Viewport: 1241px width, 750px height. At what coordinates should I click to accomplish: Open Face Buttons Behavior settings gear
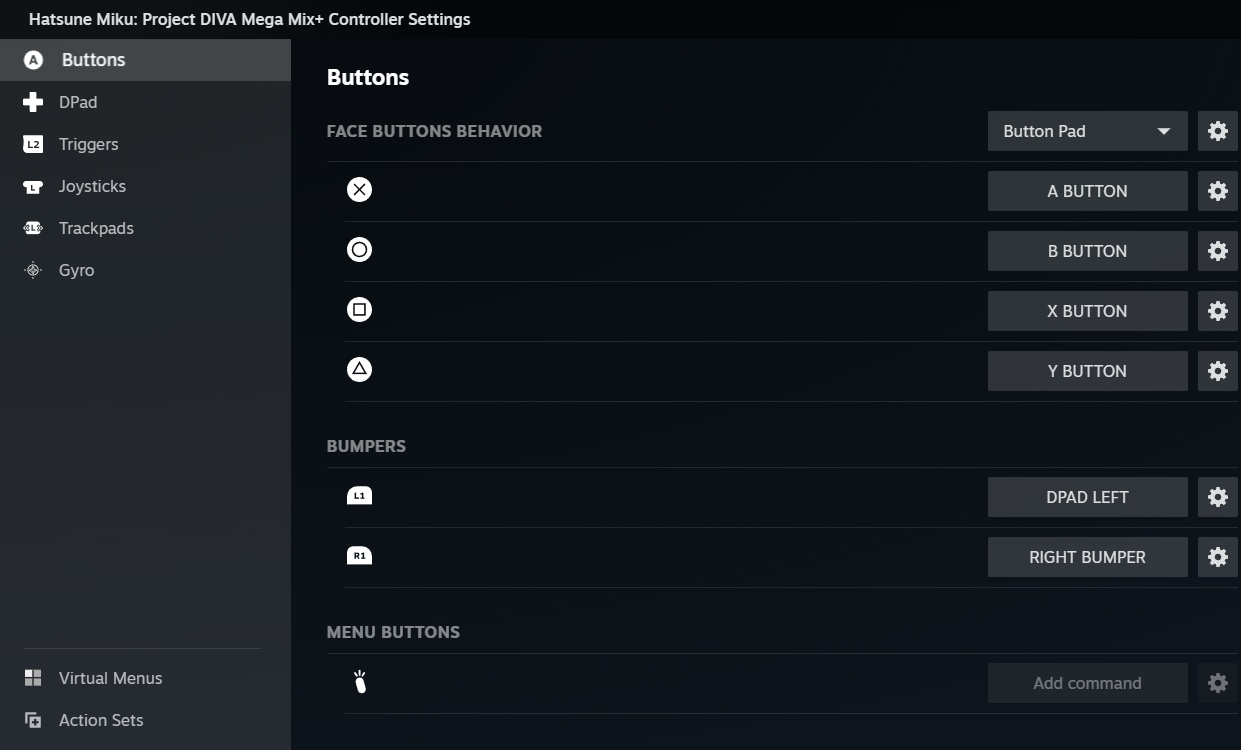[1217, 131]
